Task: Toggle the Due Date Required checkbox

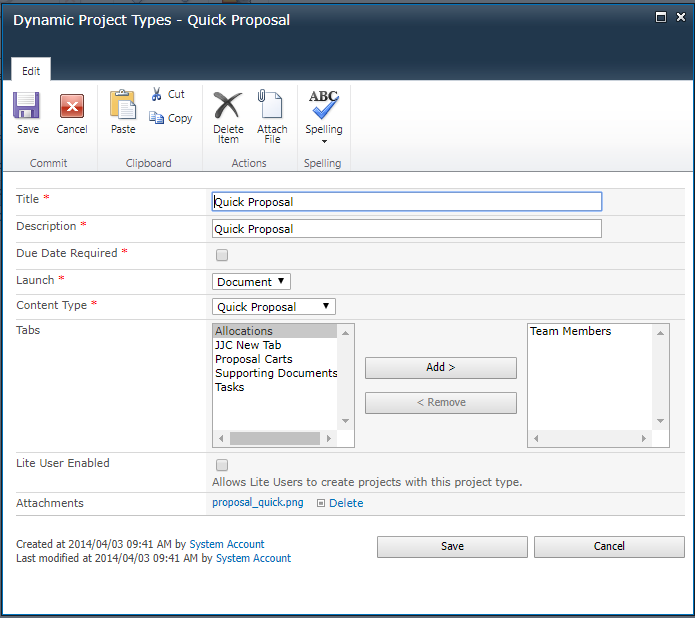Action: click(222, 255)
